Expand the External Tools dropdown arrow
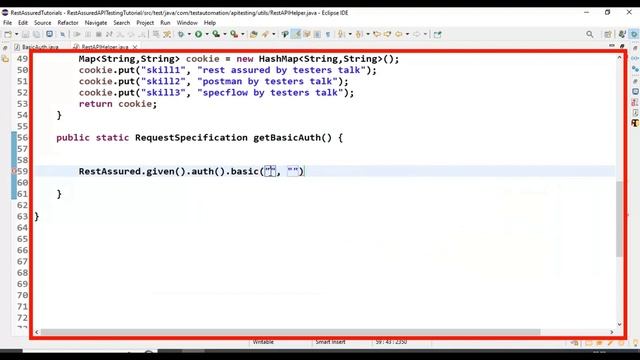This screenshot has width=640, height=360. coord(243,34)
